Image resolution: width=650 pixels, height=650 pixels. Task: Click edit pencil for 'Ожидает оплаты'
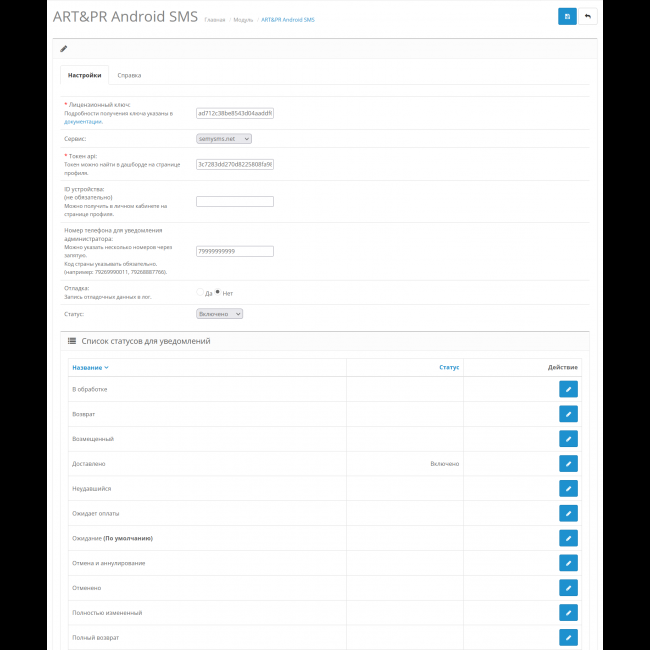click(568, 513)
